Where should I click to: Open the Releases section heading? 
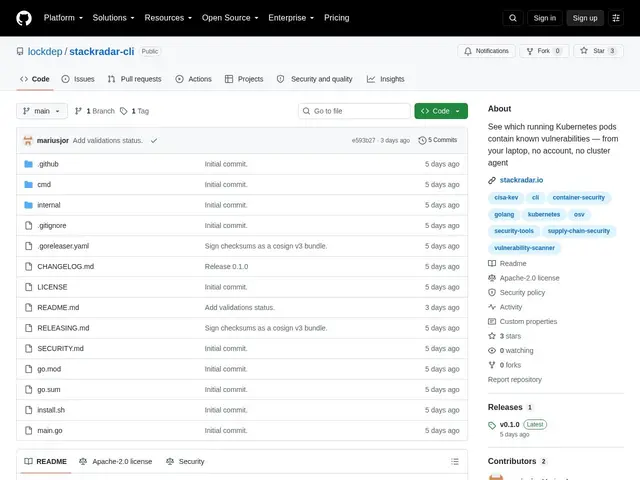pos(505,407)
